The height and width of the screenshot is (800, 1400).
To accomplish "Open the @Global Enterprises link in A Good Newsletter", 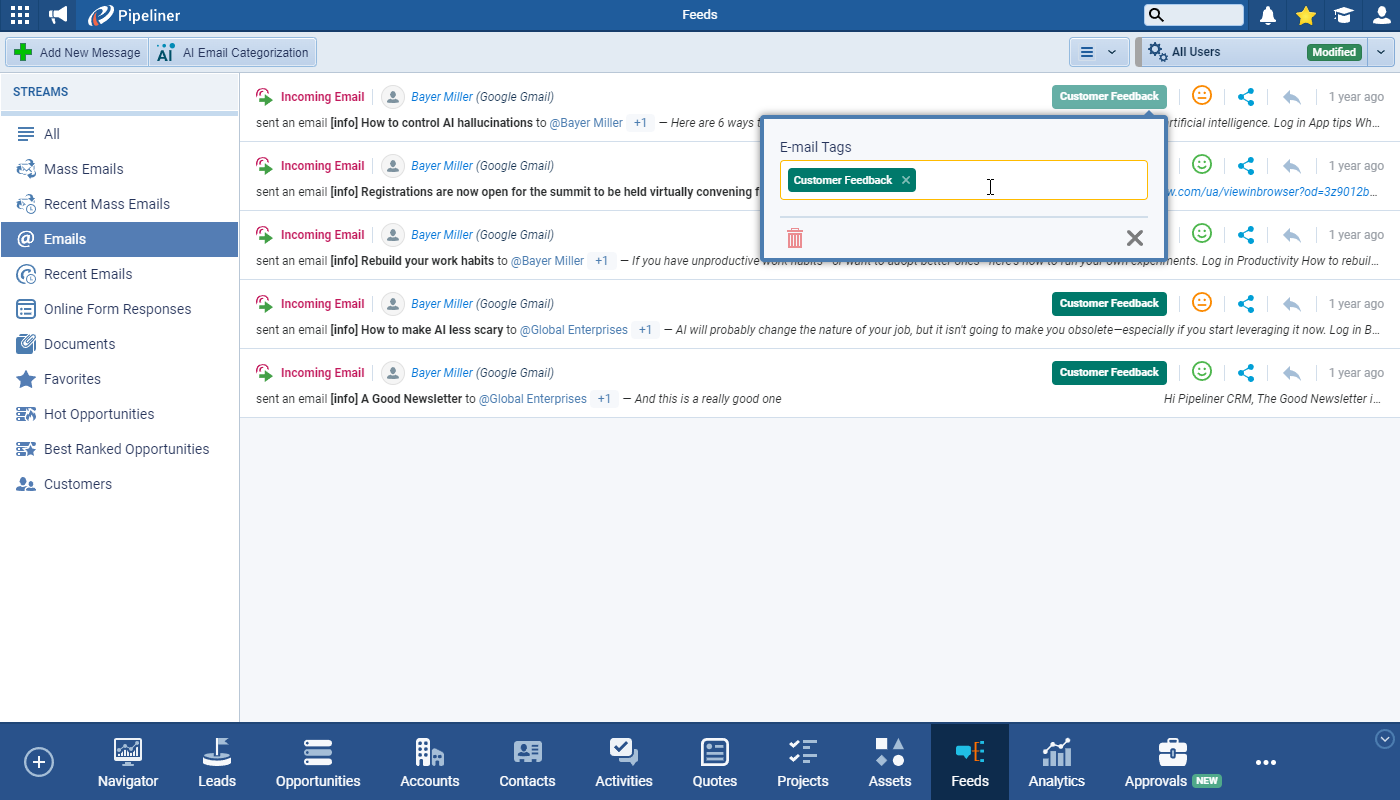I will click(533, 399).
